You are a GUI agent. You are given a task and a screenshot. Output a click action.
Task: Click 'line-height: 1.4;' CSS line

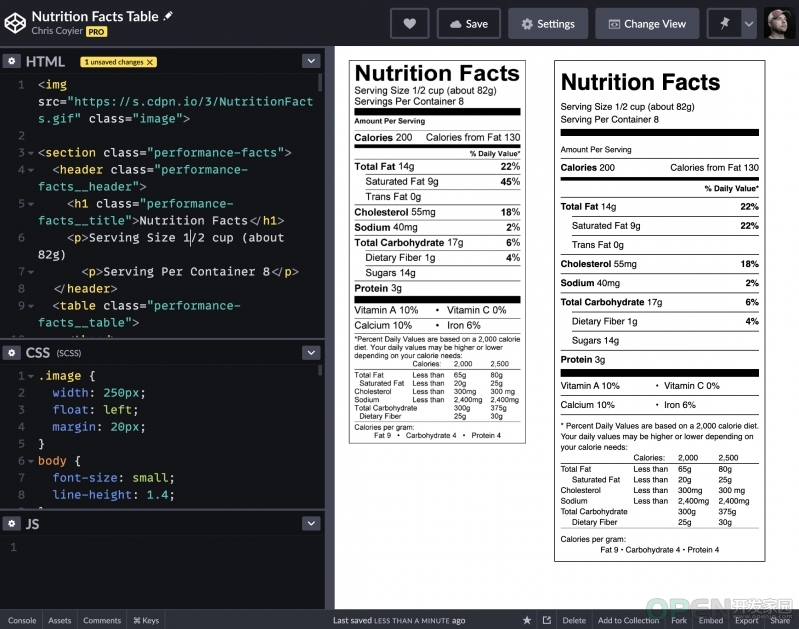(113, 495)
